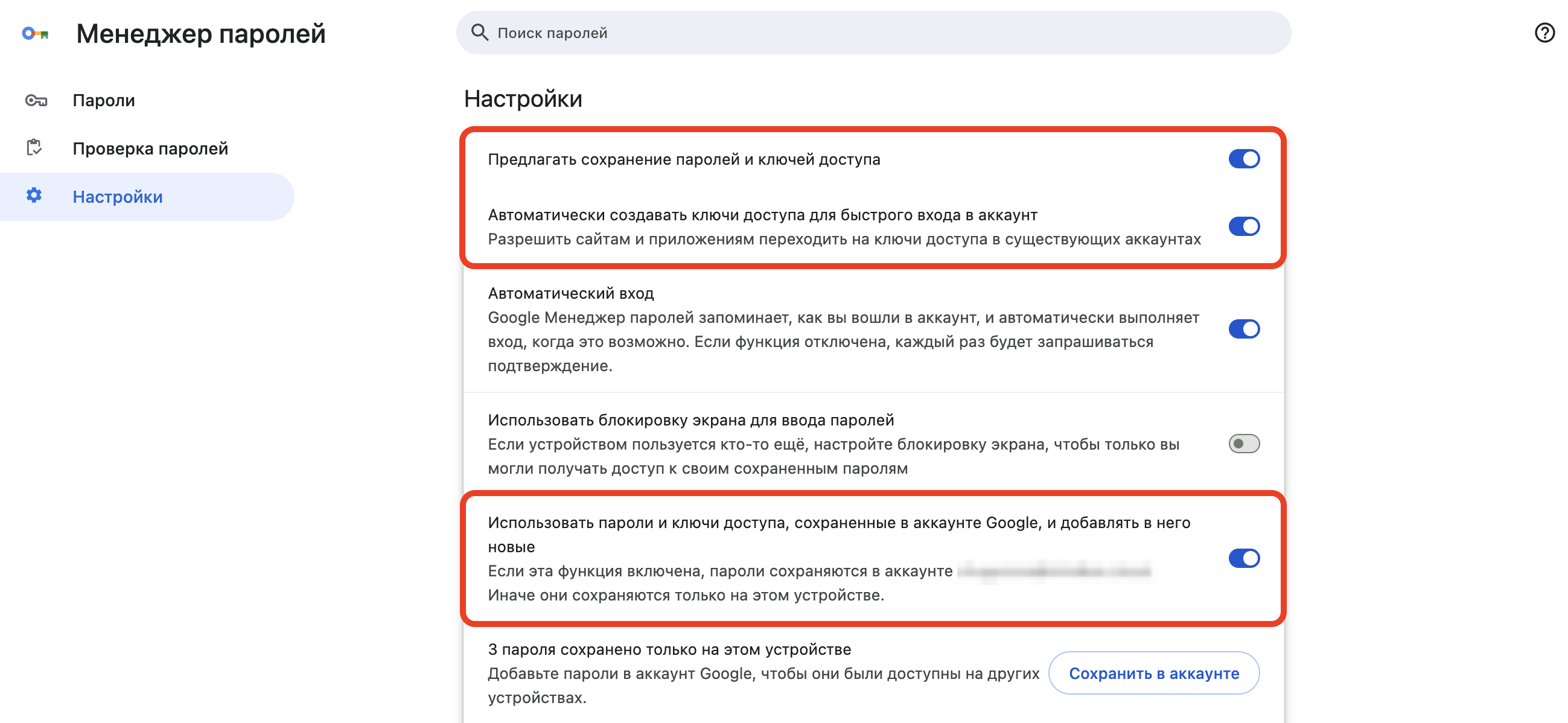
Task: Open the Пароли section in sidebar
Action: [x=103, y=100]
